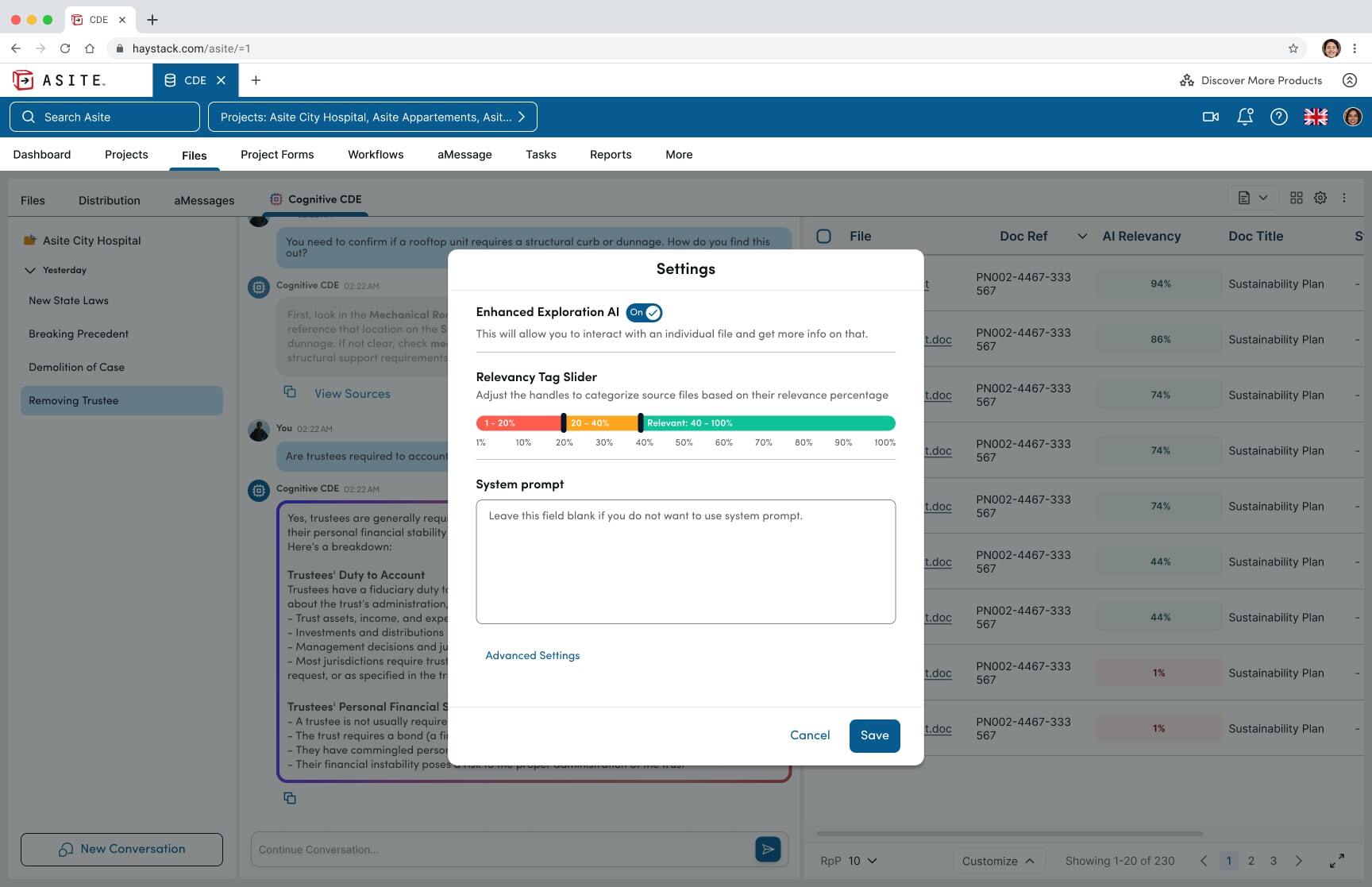Open Projects navigation item
Viewport: 1372px width, 887px height.
(x=126, y=155)
